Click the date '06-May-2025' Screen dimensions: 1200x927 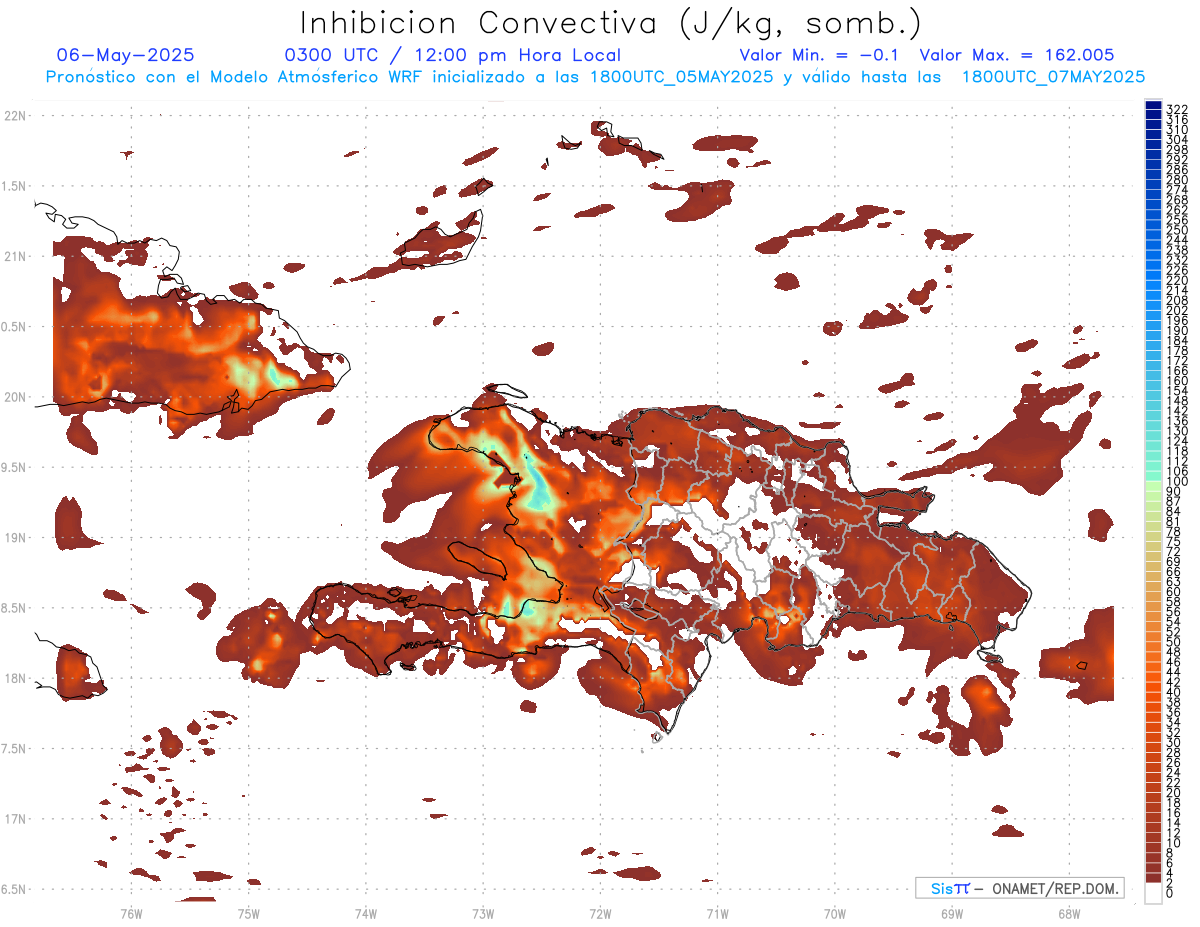[126, 55]
